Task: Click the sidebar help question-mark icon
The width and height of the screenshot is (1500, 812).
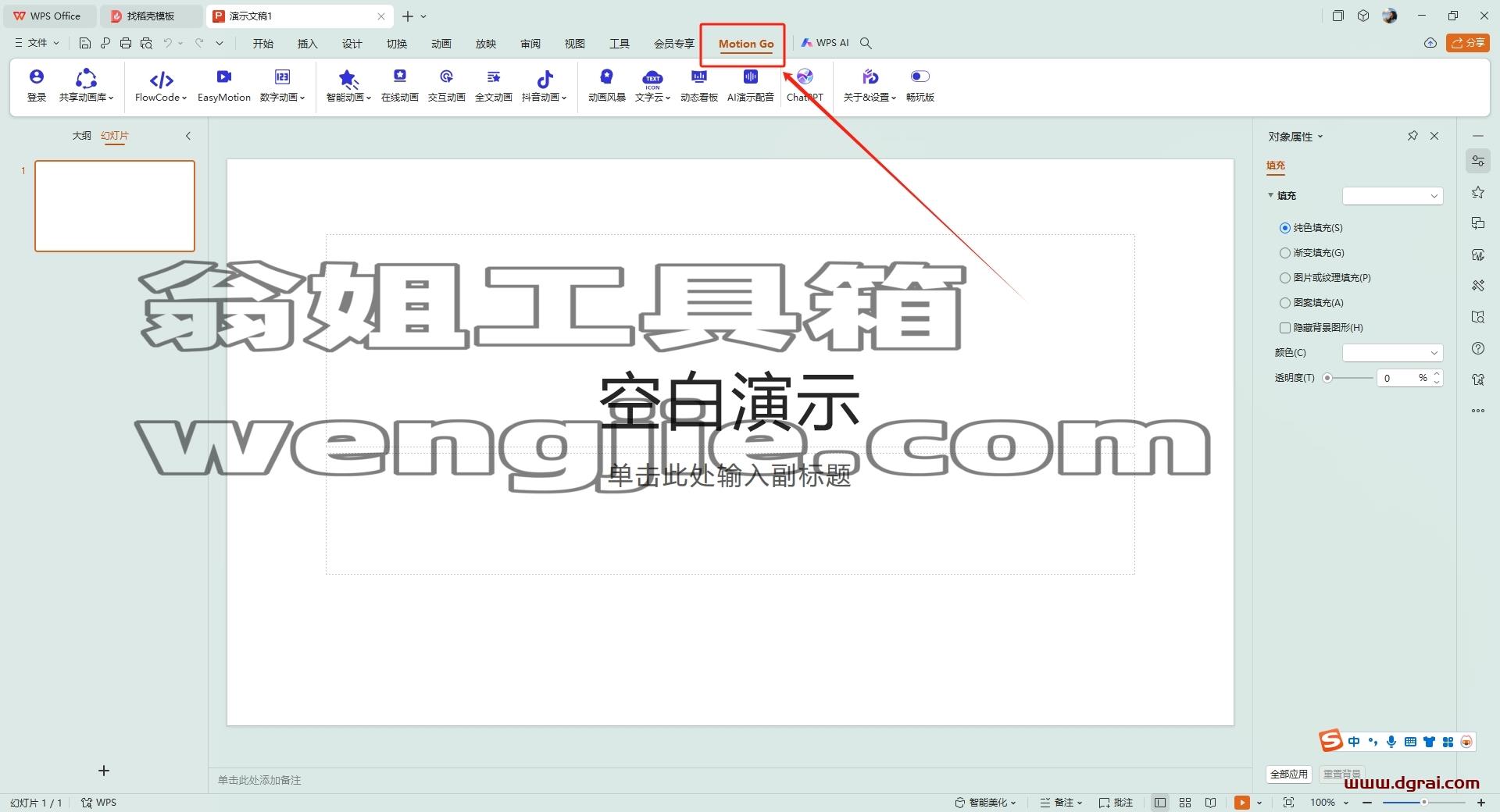Action: pyautogui.click(x=1477, y=348)
